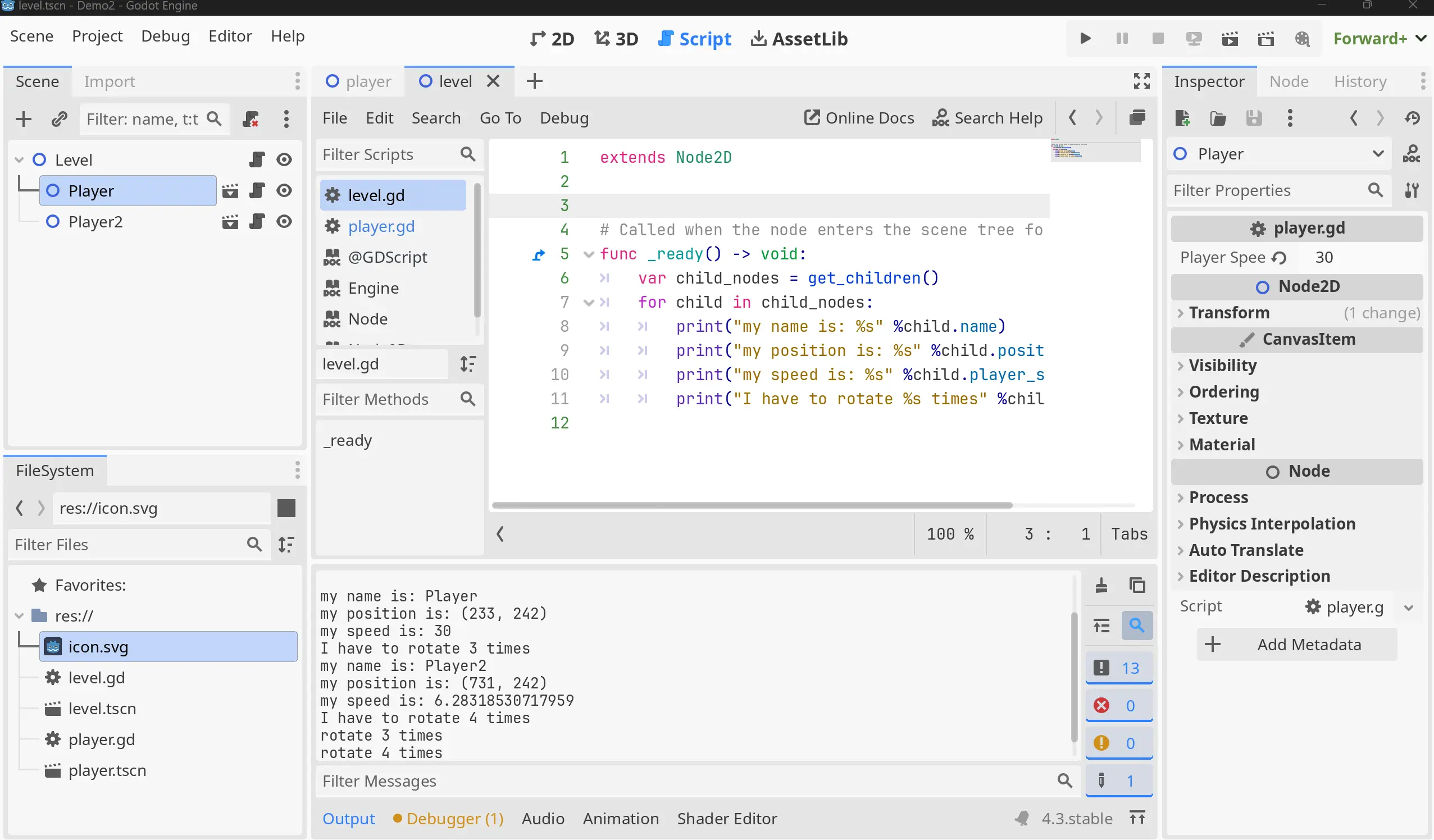Toggle the FileSystem split view mode

286,508
